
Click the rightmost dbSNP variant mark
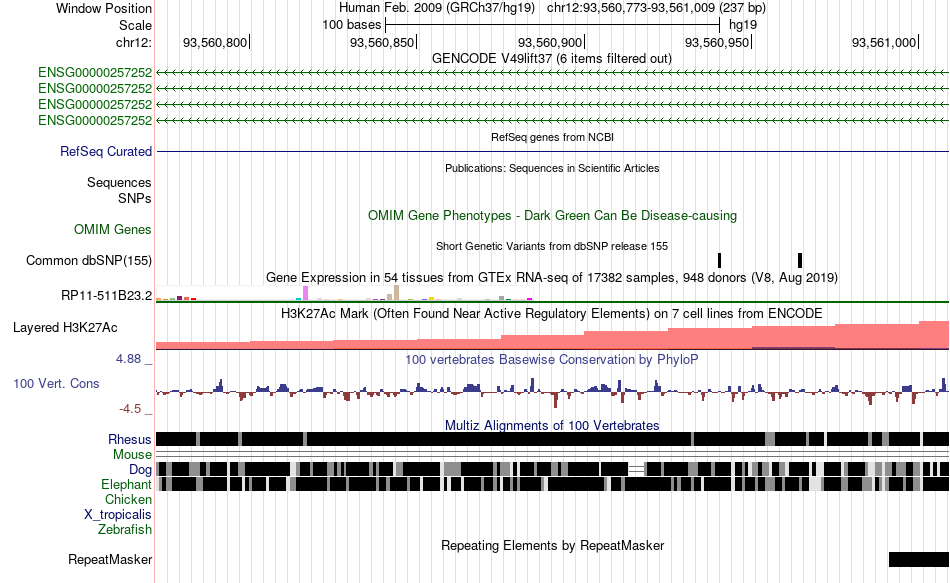click(800, 261)
